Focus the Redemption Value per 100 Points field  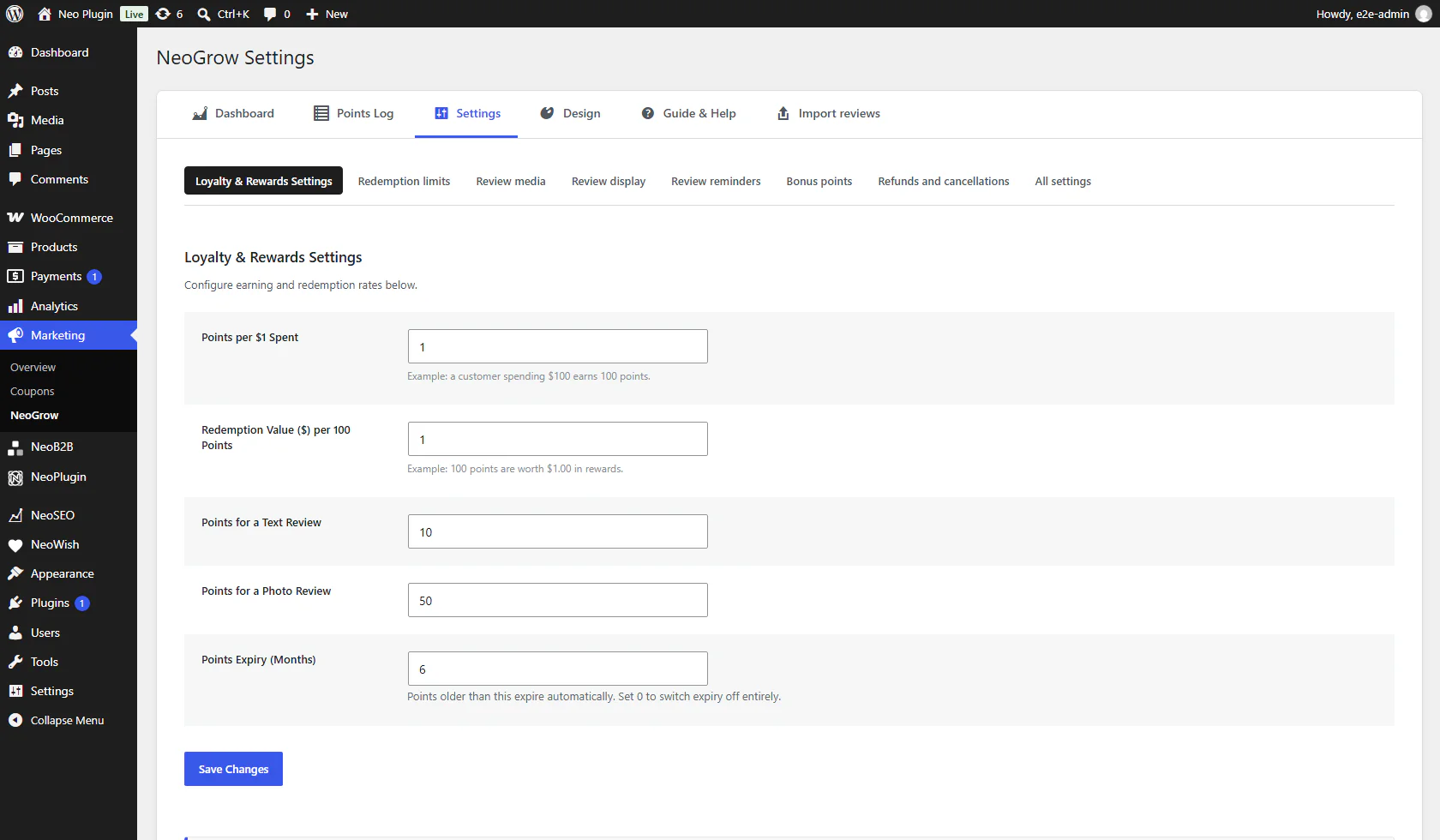[558, 439]
